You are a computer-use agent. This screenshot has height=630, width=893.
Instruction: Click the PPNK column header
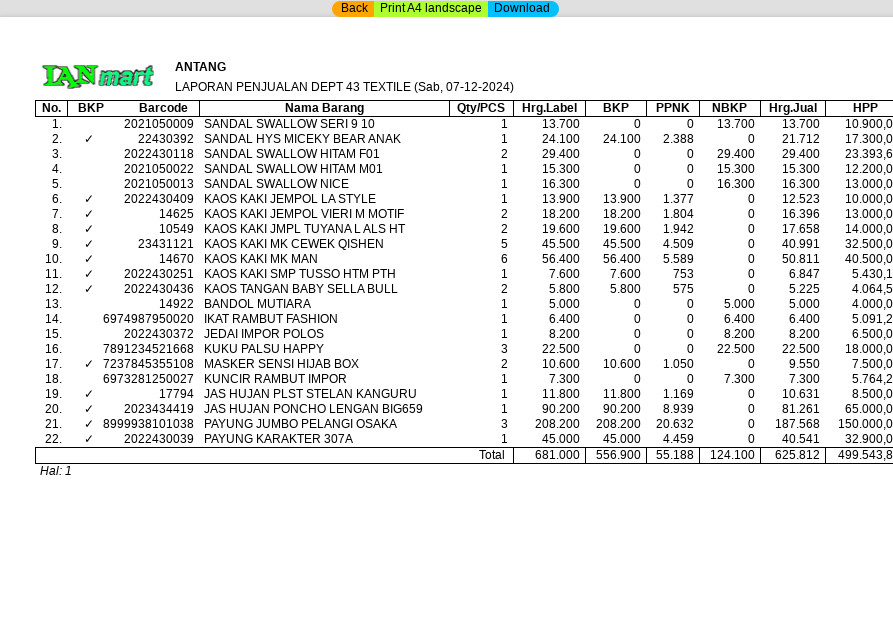click(672, 108)
